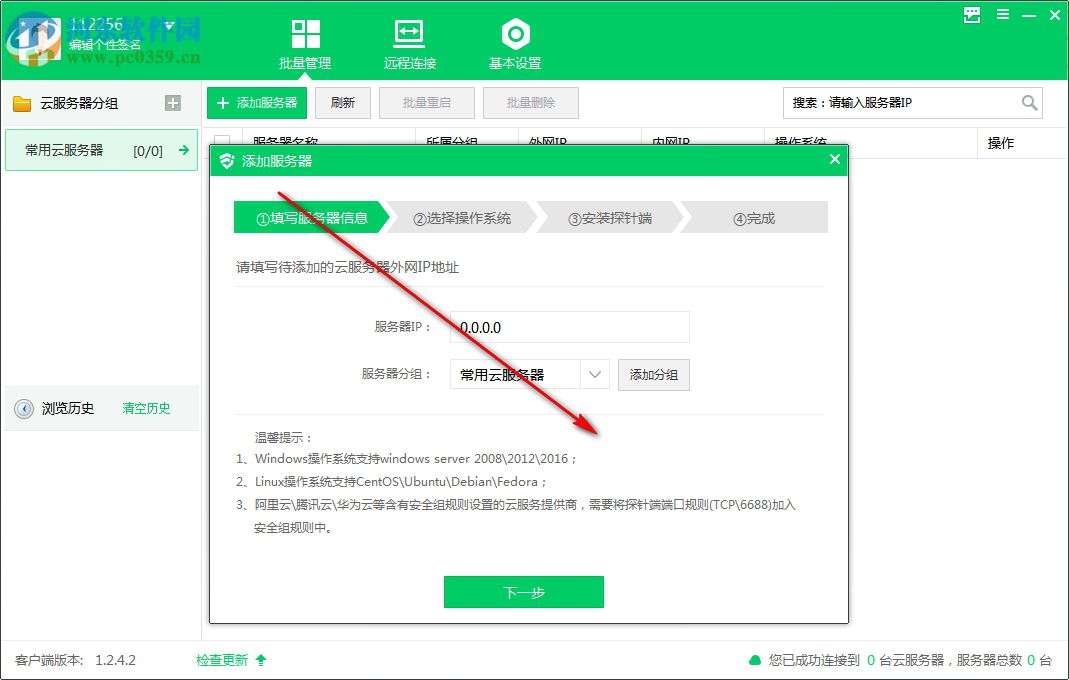The height and width of the screenshot is (680, 1069).
Task: Click the 下一步 button to proceed
Action: [x=524, y=591]
